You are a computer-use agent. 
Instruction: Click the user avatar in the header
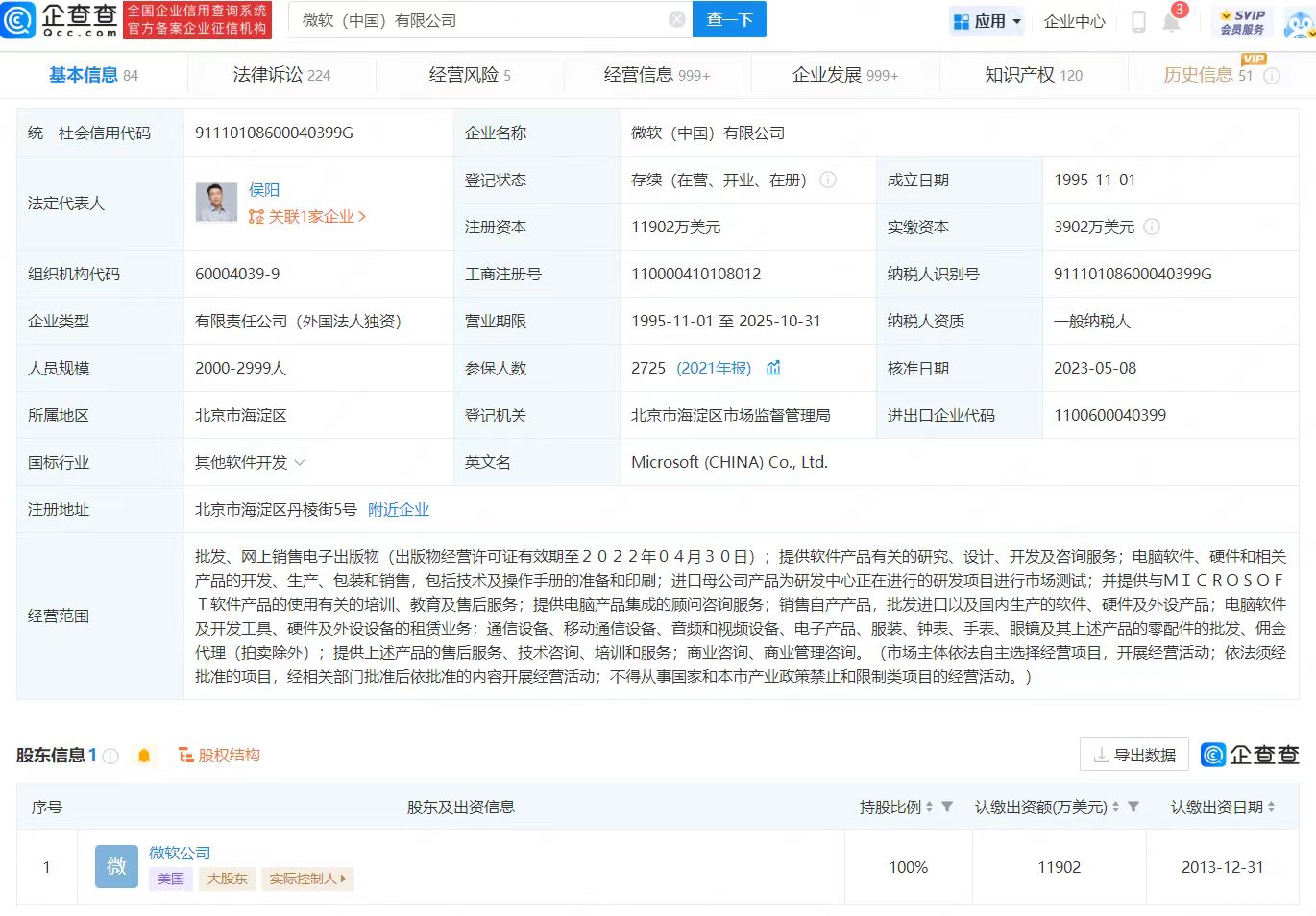1299,23
